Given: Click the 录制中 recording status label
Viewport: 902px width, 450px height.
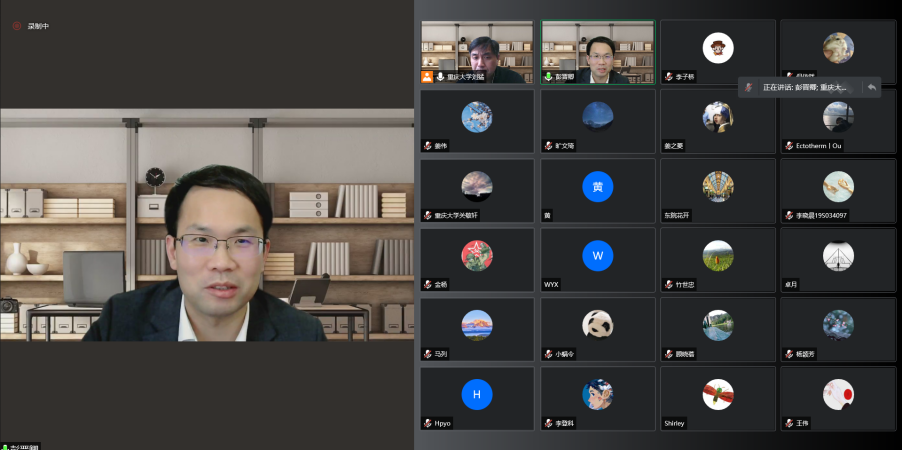Looking at the screenshot, I should point(39,26).
